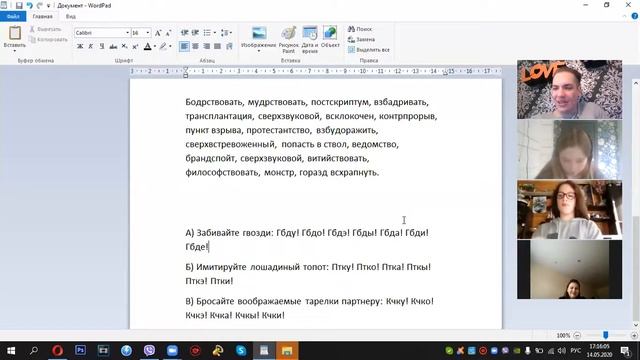Open Photoshop from the taskbar

(80, 351)
